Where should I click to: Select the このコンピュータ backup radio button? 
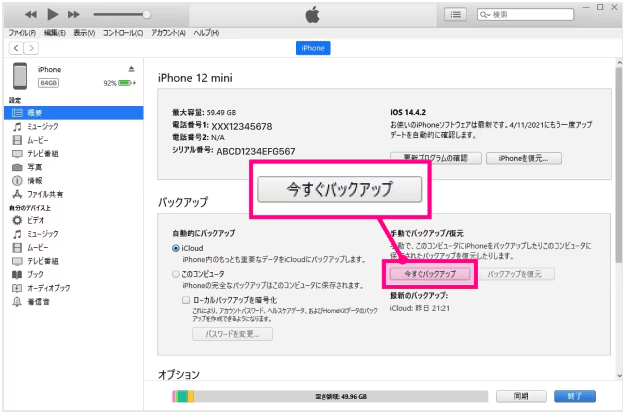tap(176, 274)
